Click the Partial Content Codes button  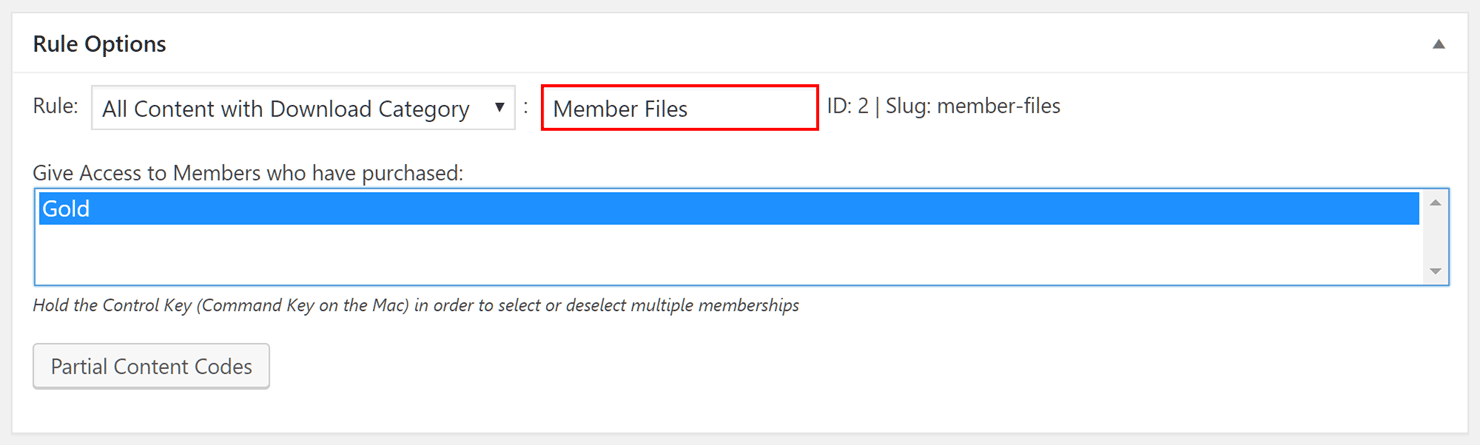tap(151, 367)
